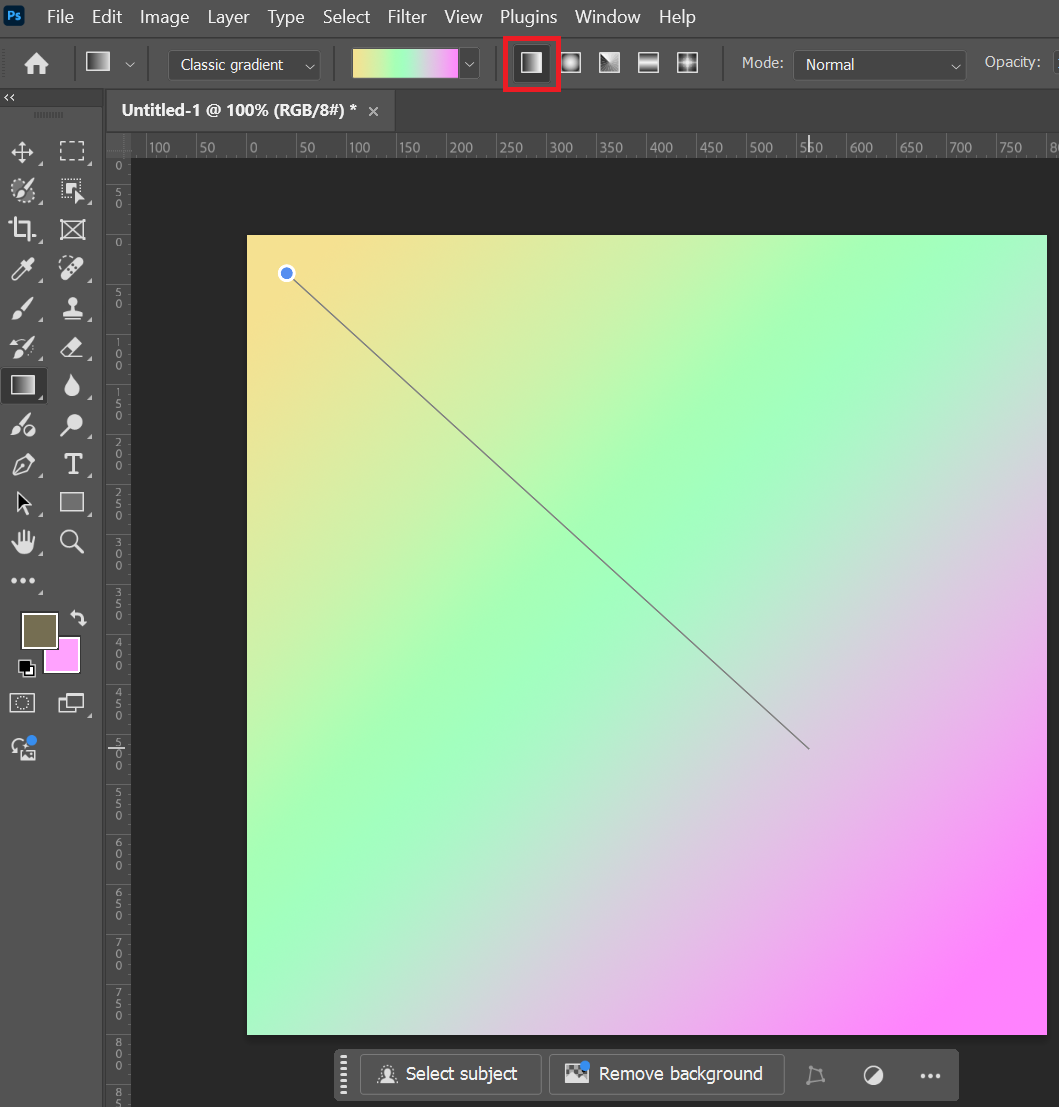Viewport: 1059px width, 1107px height.
Task: Select the Hand tool
Action: tap(23, 542)
